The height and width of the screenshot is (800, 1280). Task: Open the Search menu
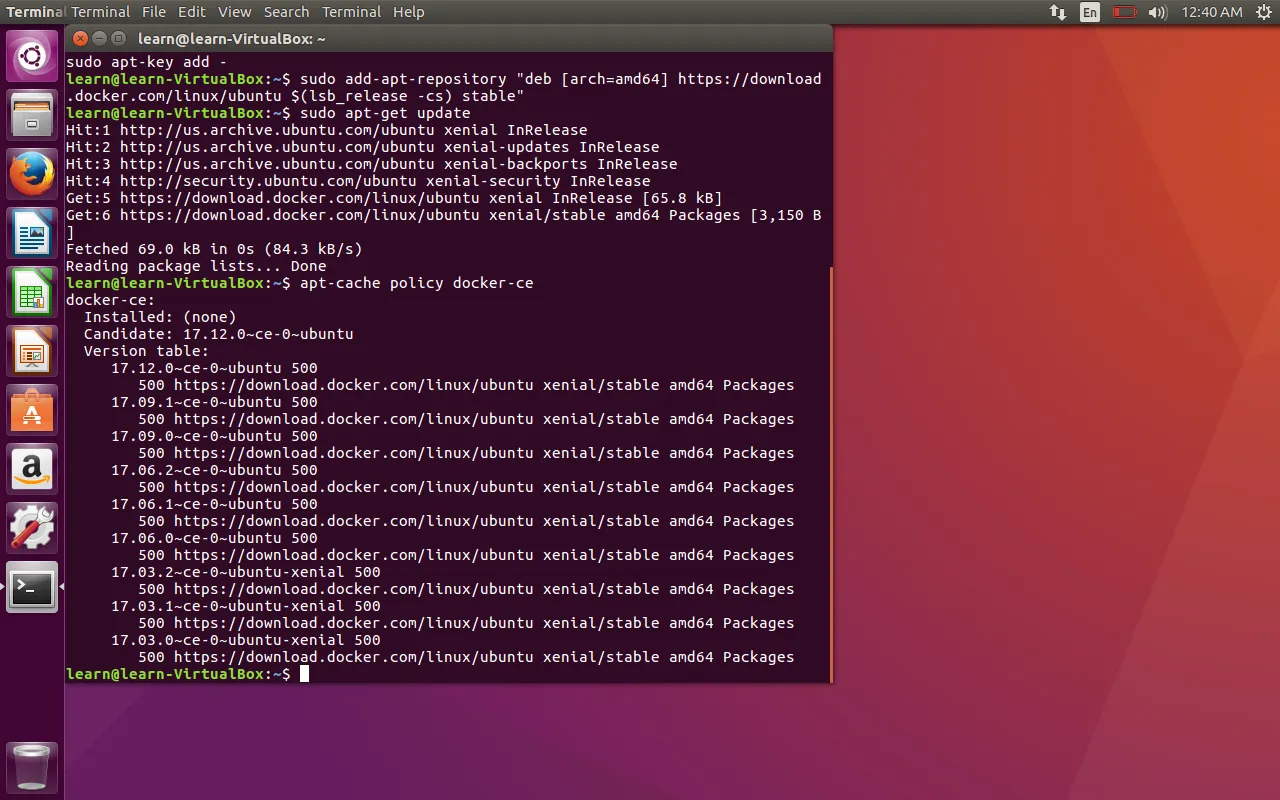[x=287, y=12]
